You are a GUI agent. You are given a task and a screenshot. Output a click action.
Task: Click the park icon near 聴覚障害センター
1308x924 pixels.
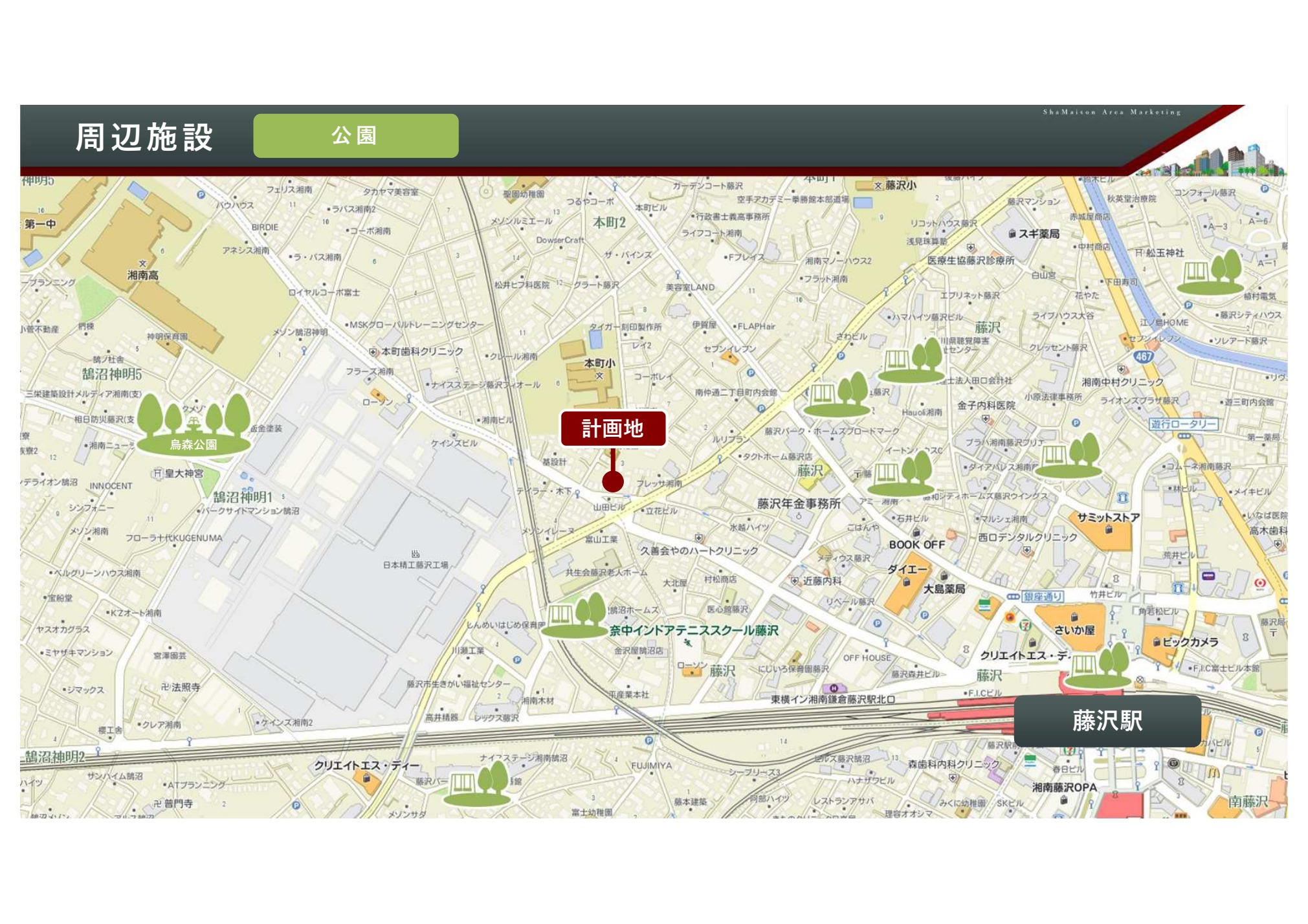911,360
